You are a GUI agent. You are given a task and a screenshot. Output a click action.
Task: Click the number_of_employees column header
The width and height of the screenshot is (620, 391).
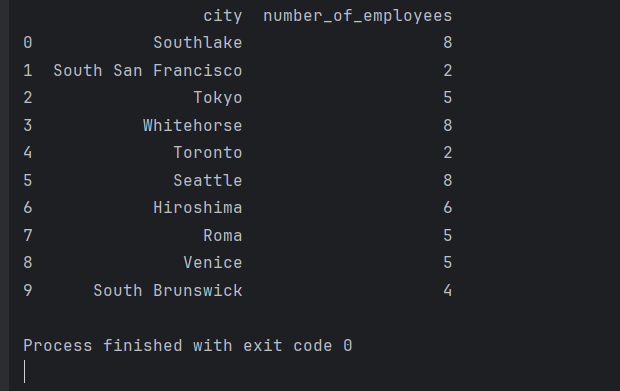pyautogui.click(x=357, y=16)
